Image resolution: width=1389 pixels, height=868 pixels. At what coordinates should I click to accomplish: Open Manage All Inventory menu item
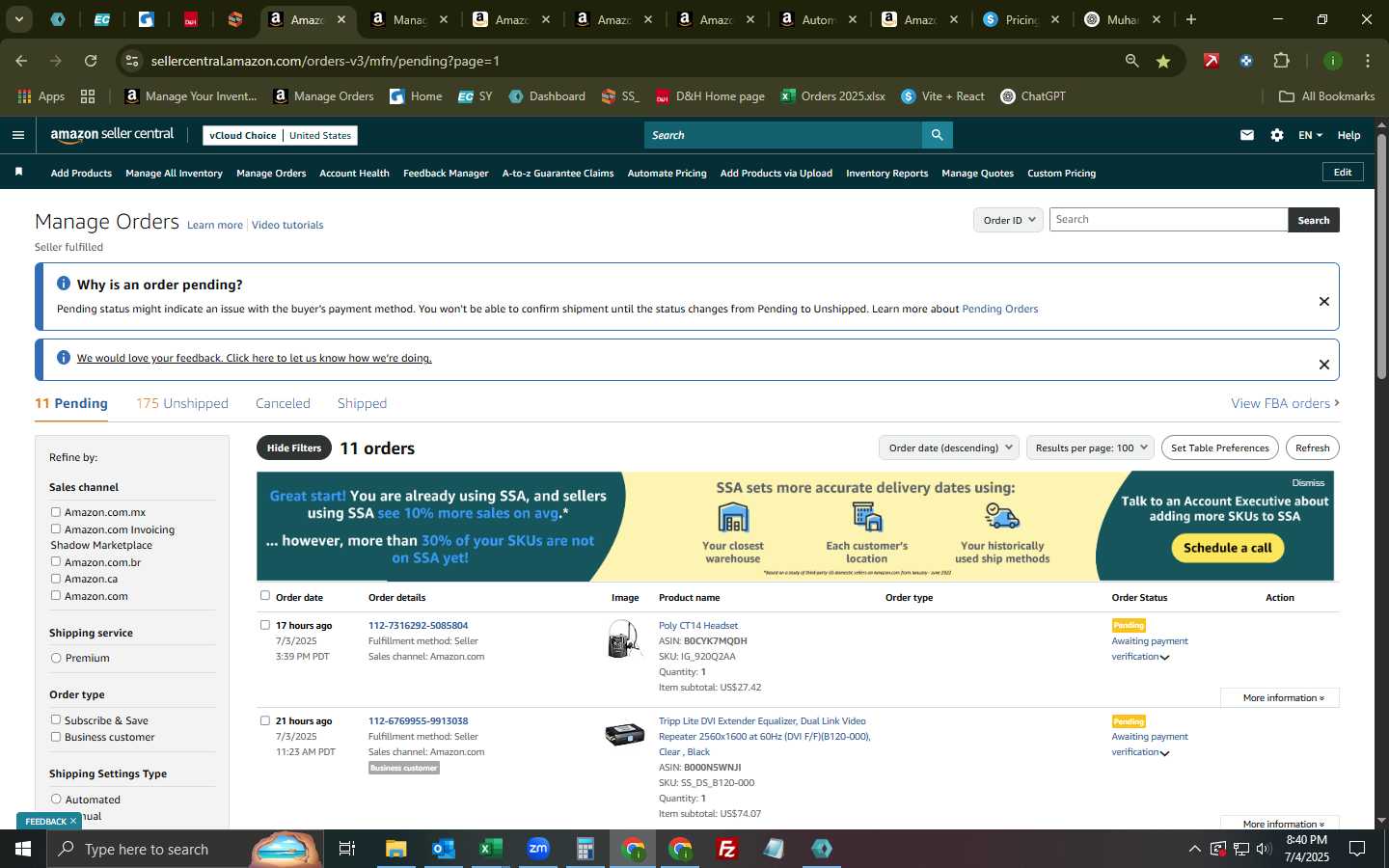pos(174,173)
